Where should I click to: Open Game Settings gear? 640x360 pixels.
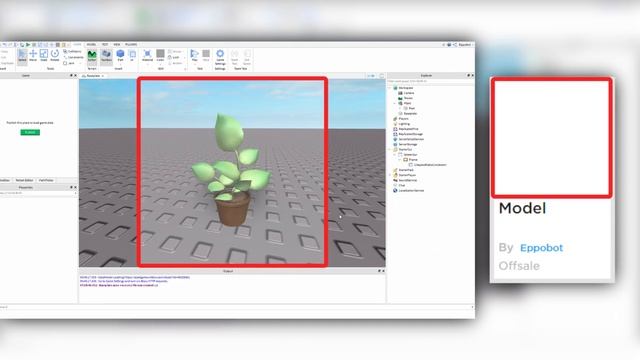220,57
